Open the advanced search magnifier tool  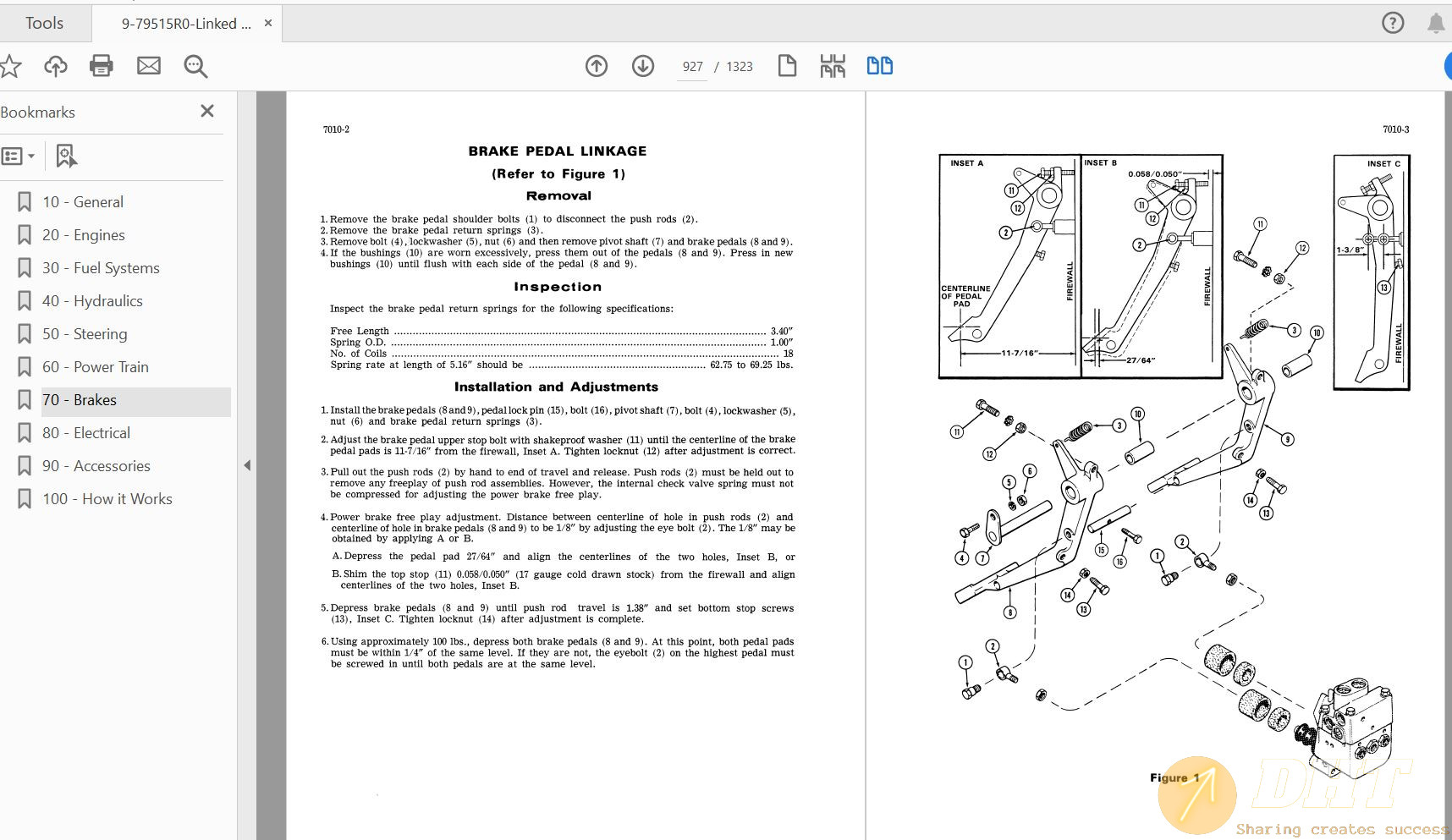195,66
